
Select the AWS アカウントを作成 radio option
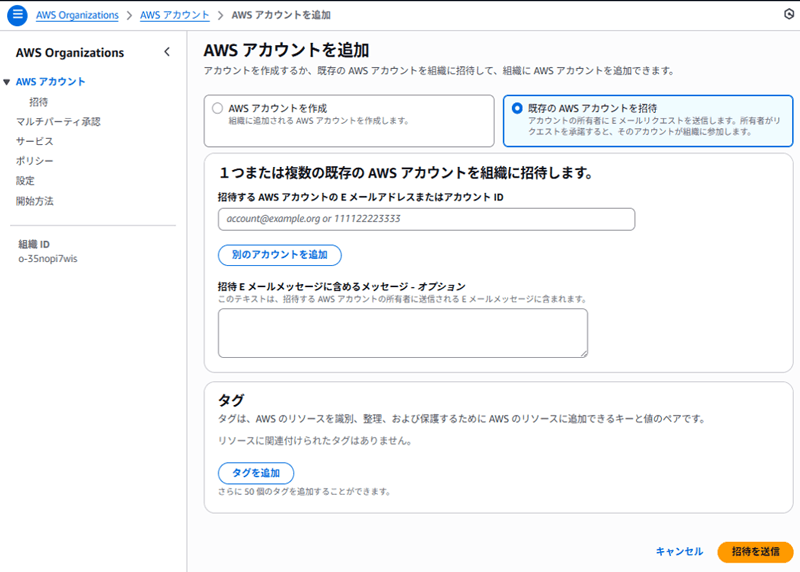(217, 108)
